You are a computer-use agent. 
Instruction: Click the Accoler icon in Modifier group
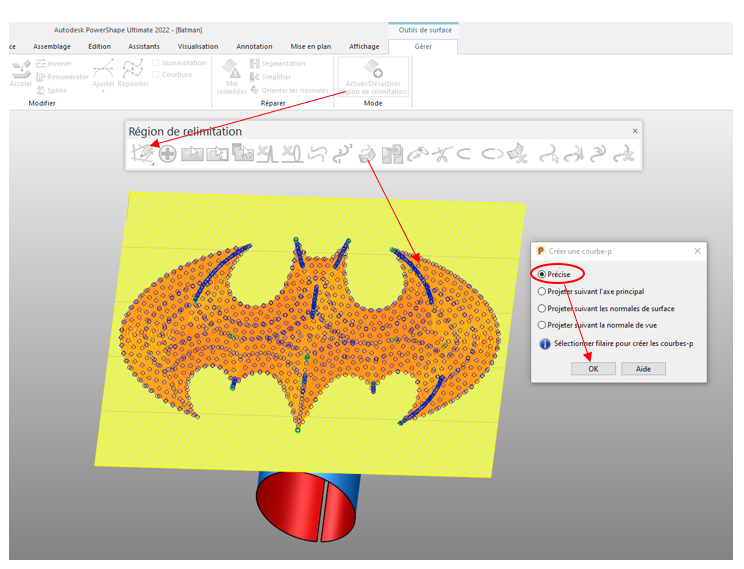(x=20, y=68)
